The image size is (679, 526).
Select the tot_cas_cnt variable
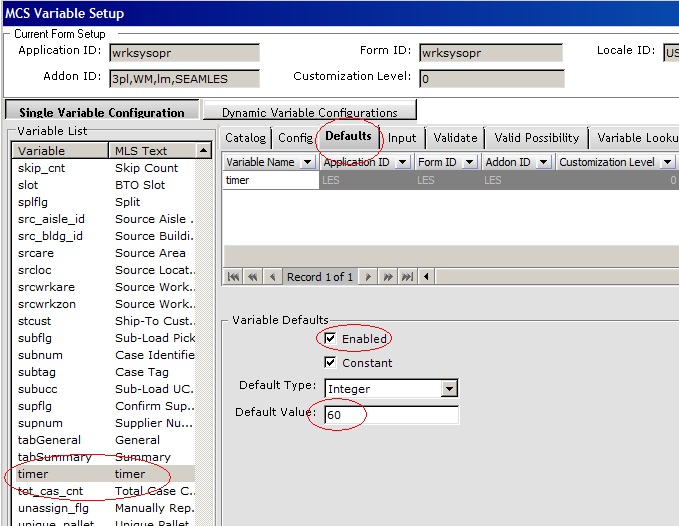coord(104,491)
